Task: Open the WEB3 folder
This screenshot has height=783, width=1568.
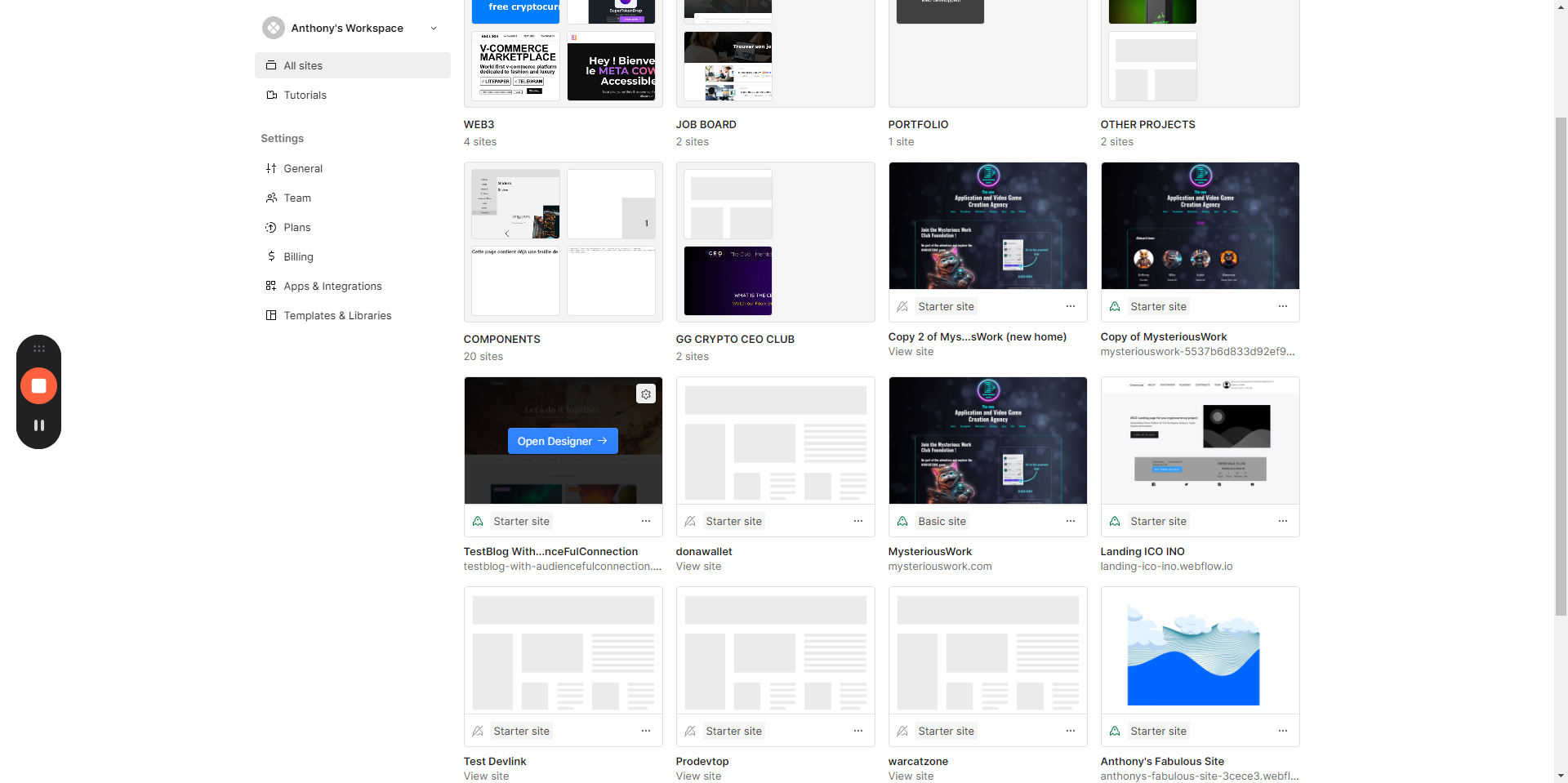Action: (563, 53)
